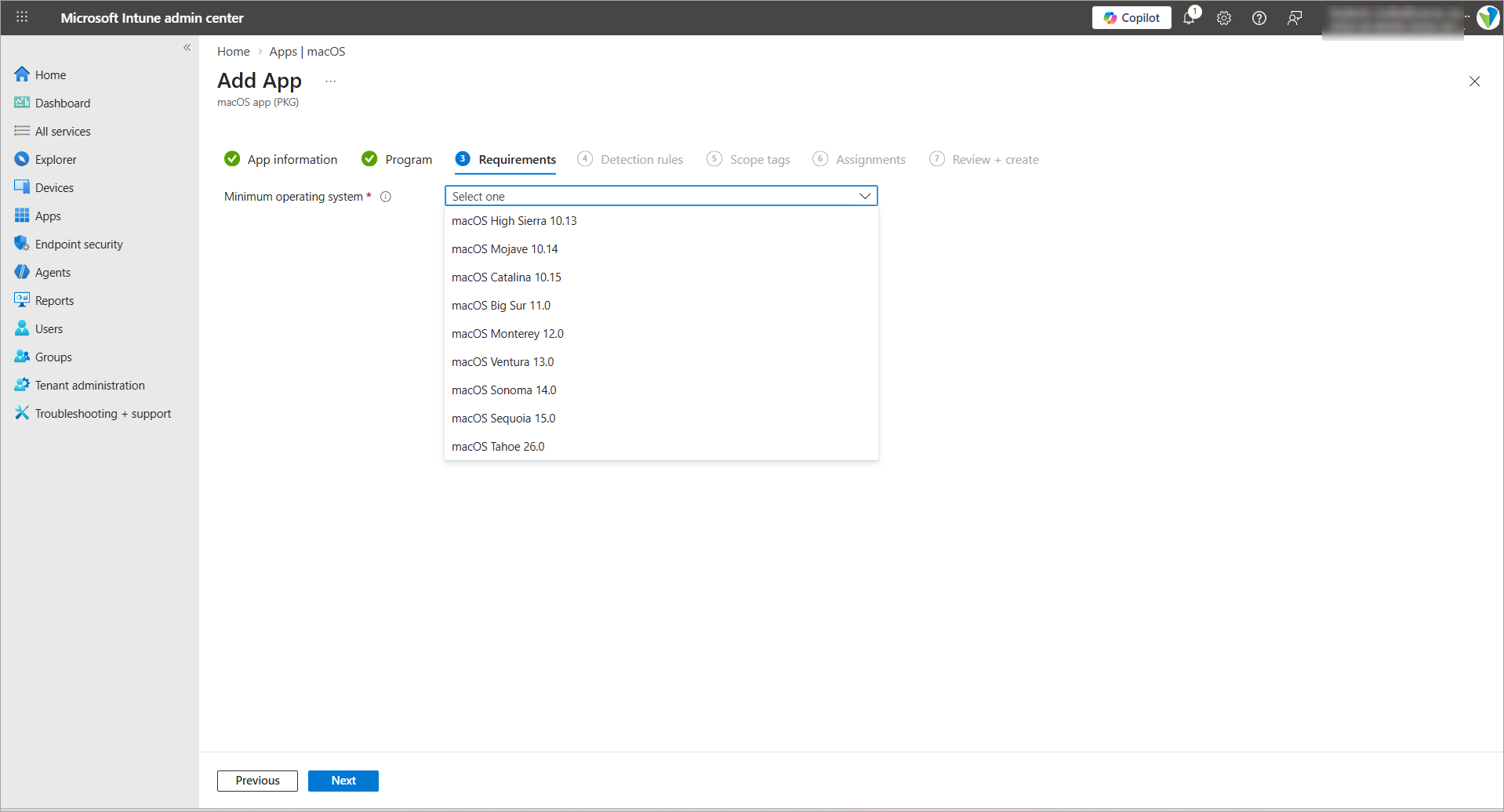The width and height of the screenshot is (1504, 812).
Task: Click the Home breadcrumb link
Action: coord(234,52)
